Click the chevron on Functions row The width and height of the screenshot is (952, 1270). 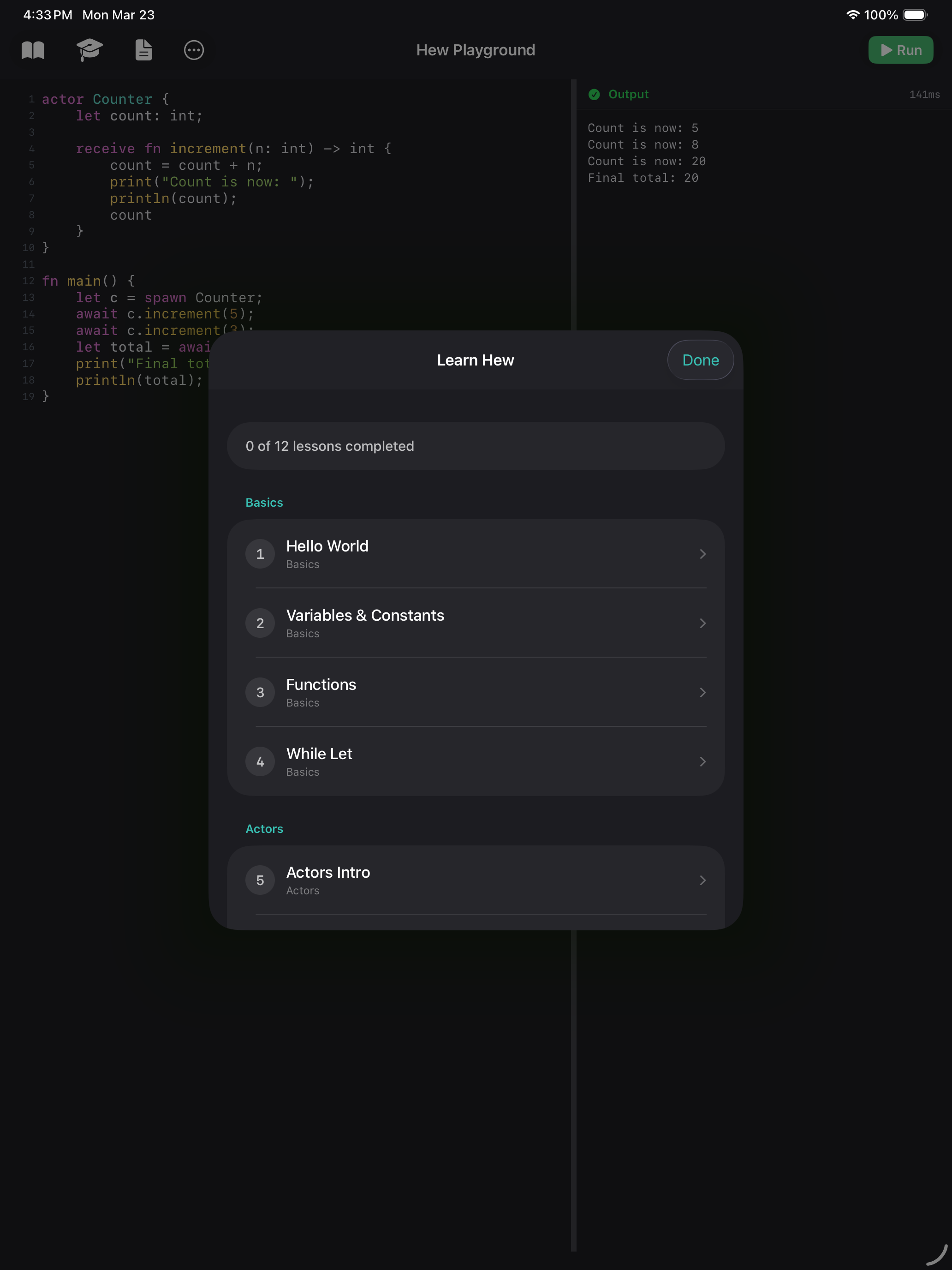tap(702, 692)
